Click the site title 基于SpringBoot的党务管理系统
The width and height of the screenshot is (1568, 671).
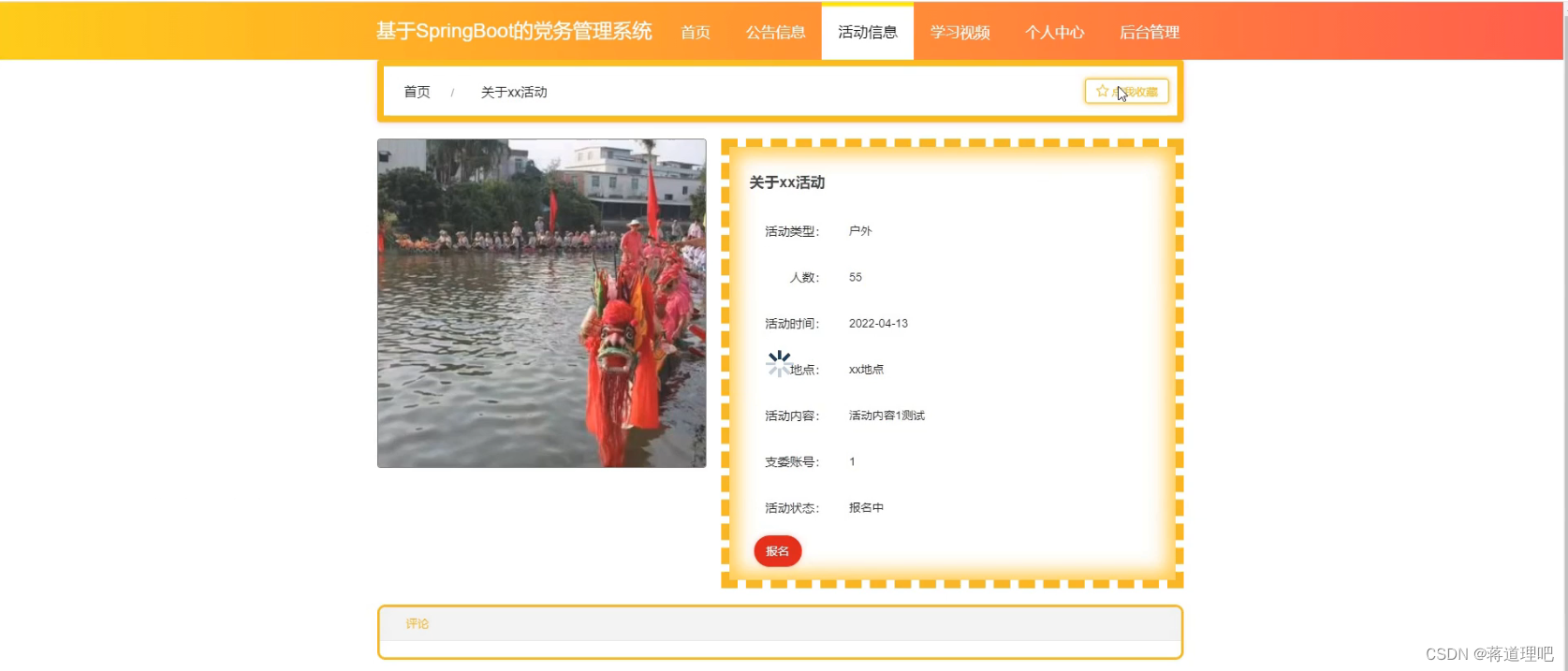(514, 31)
